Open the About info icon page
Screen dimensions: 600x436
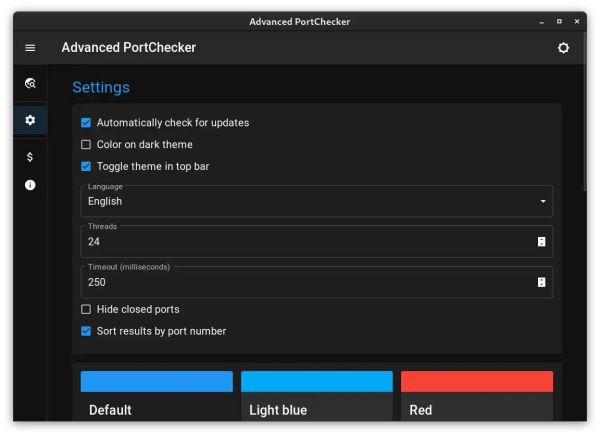30,185
